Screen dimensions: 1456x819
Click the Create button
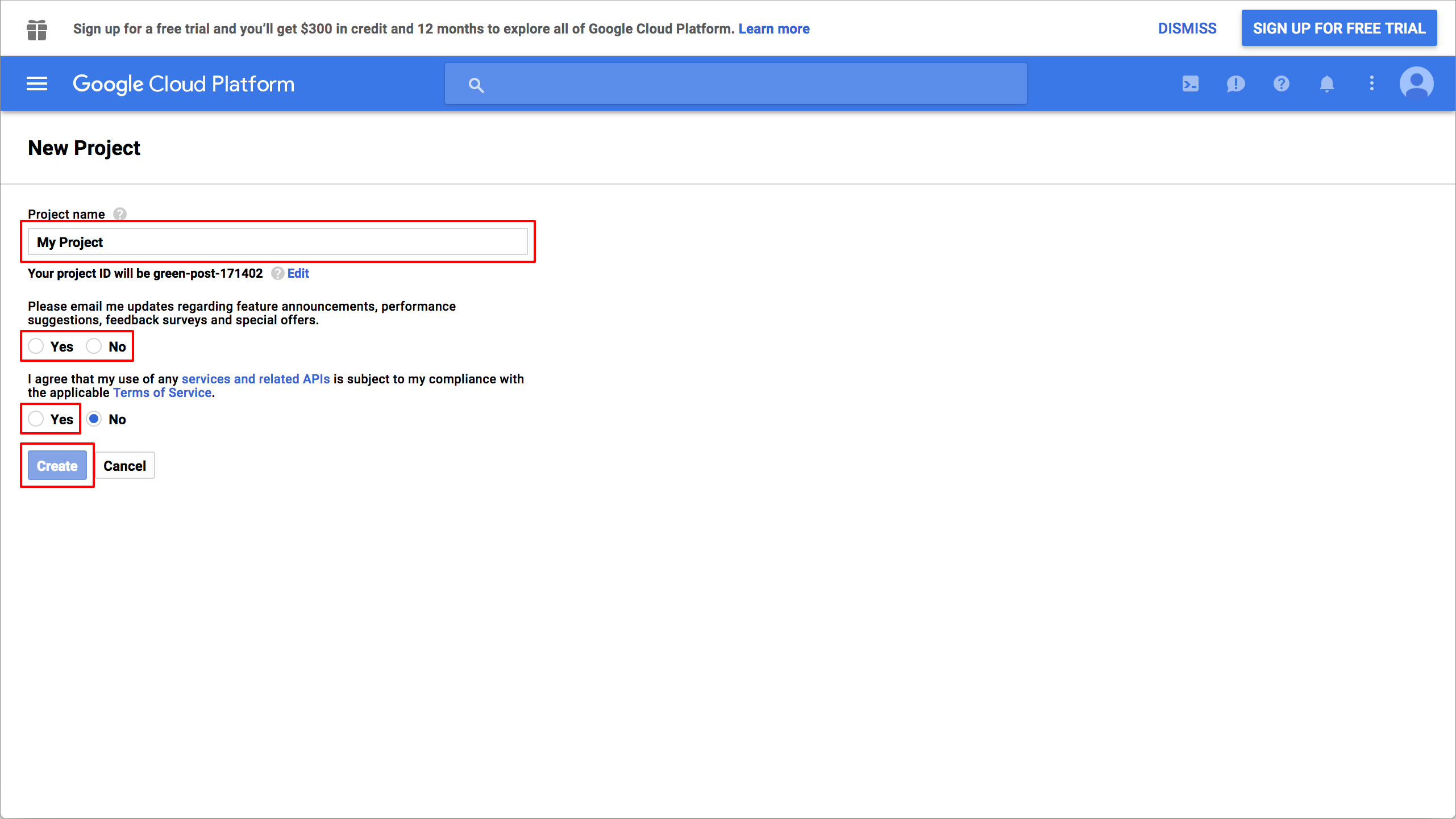[x=57, y=466]
